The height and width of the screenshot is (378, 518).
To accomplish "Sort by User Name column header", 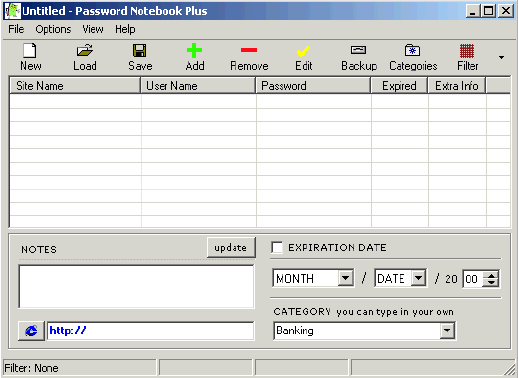I will pyautogui.click(x=198, y=86).
